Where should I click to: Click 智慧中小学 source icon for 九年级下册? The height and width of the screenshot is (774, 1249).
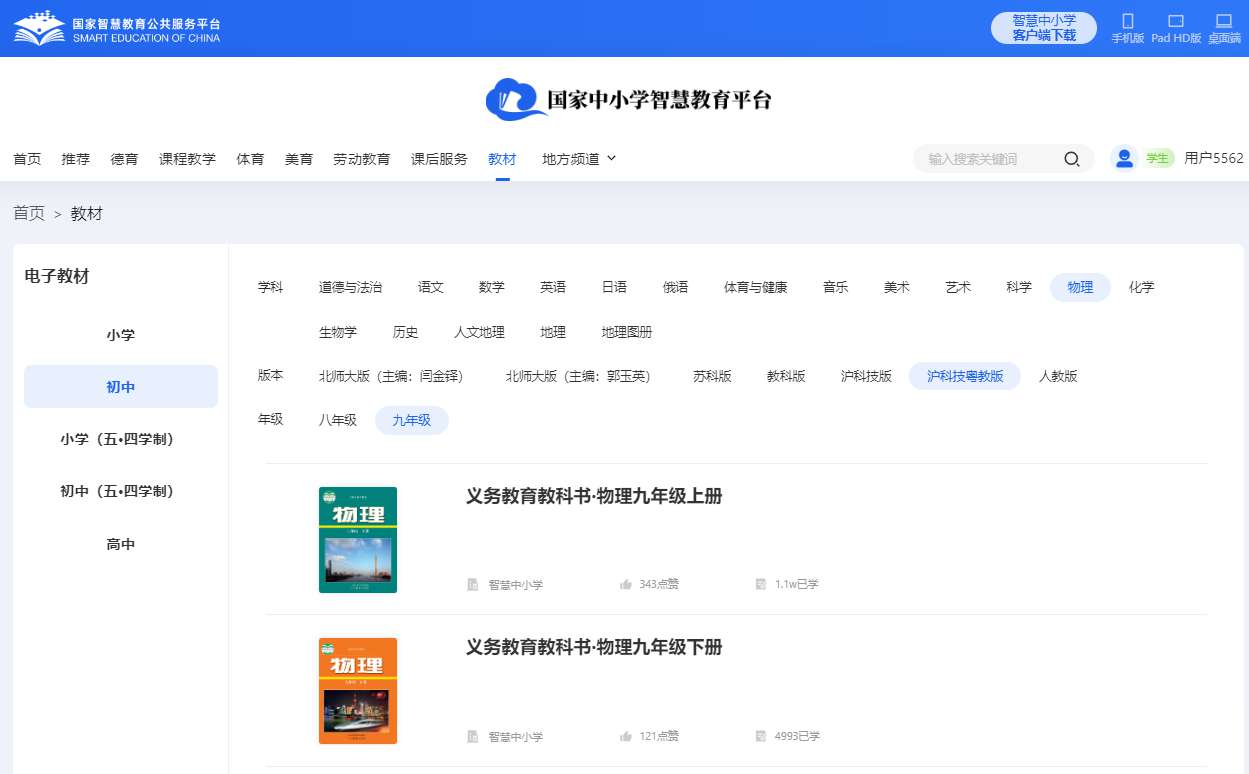pyautogui.click(x=473, y=736)
